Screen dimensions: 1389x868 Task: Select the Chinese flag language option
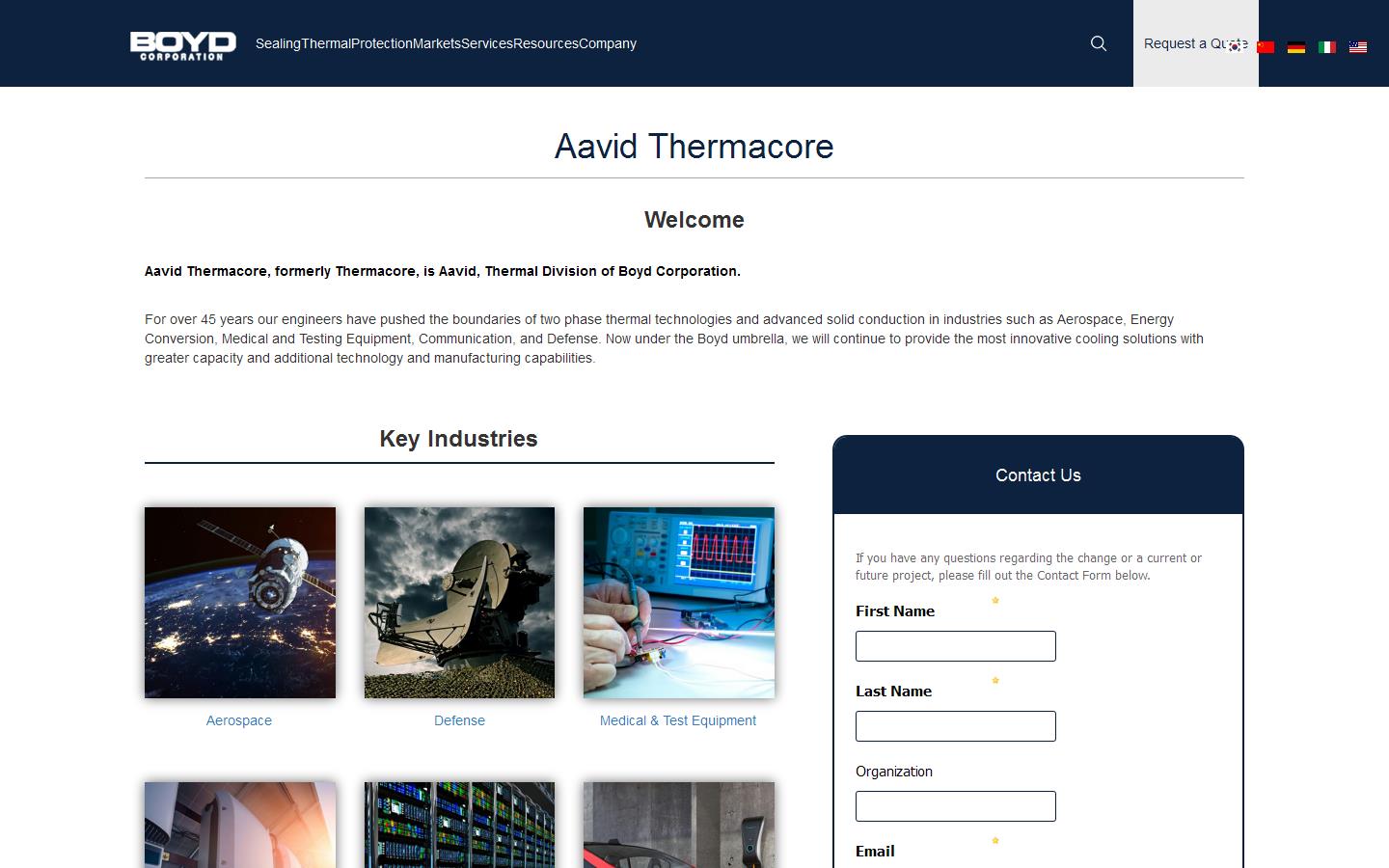point(1265,46)
